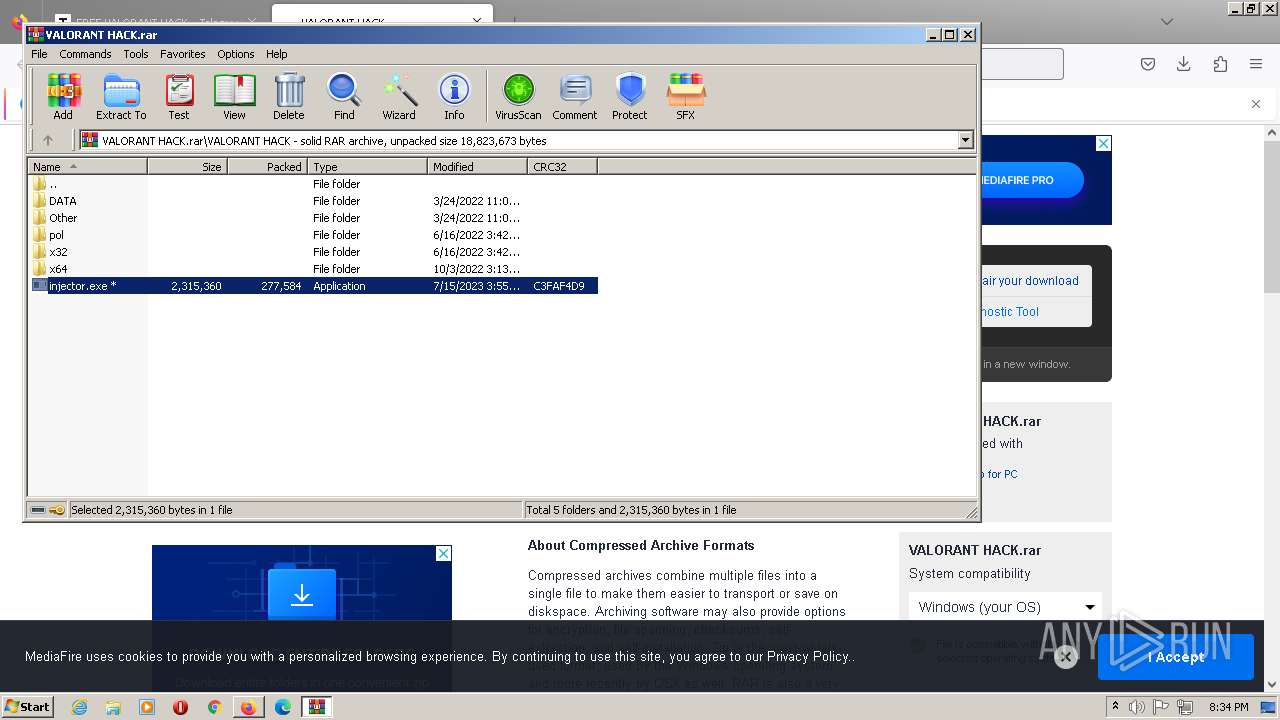Close the Firefox notification bar X
The height and width of the screenshot is (720, 1280).
(1256, 104)
